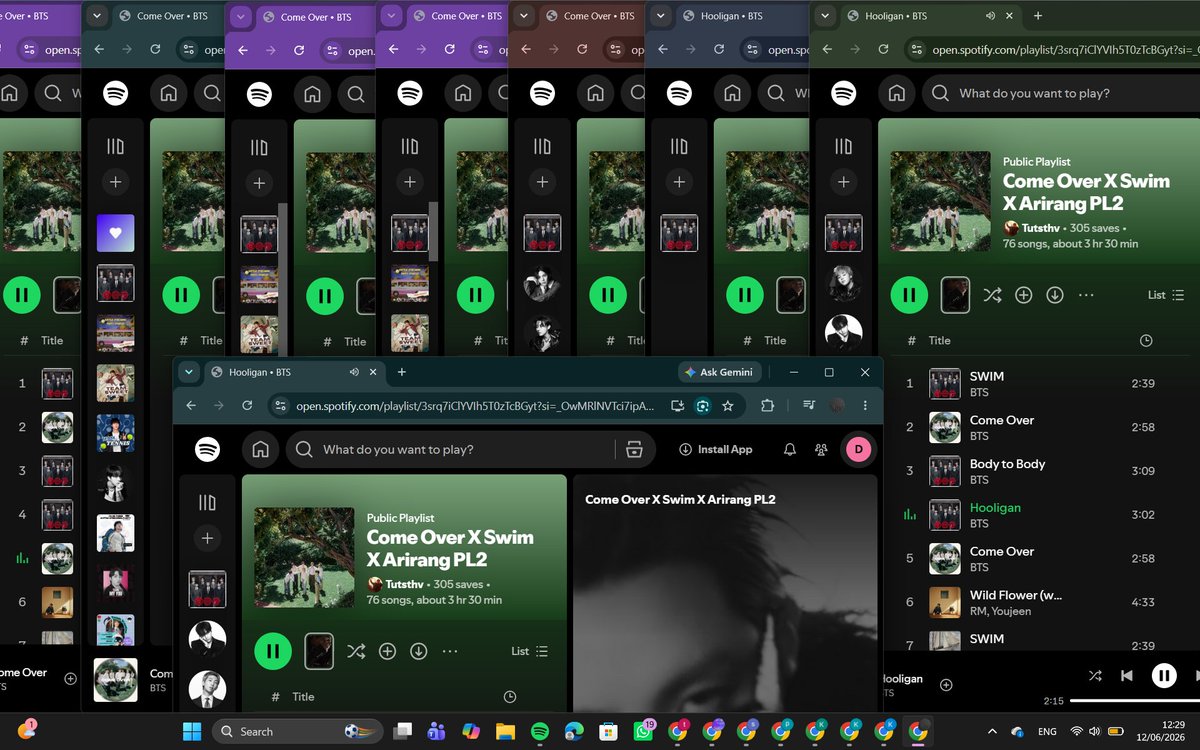Click Spotify logo in wide green background window
The width and height of the screenshot is (1200, 750).
pyautogui.click(x=843, y=93)
